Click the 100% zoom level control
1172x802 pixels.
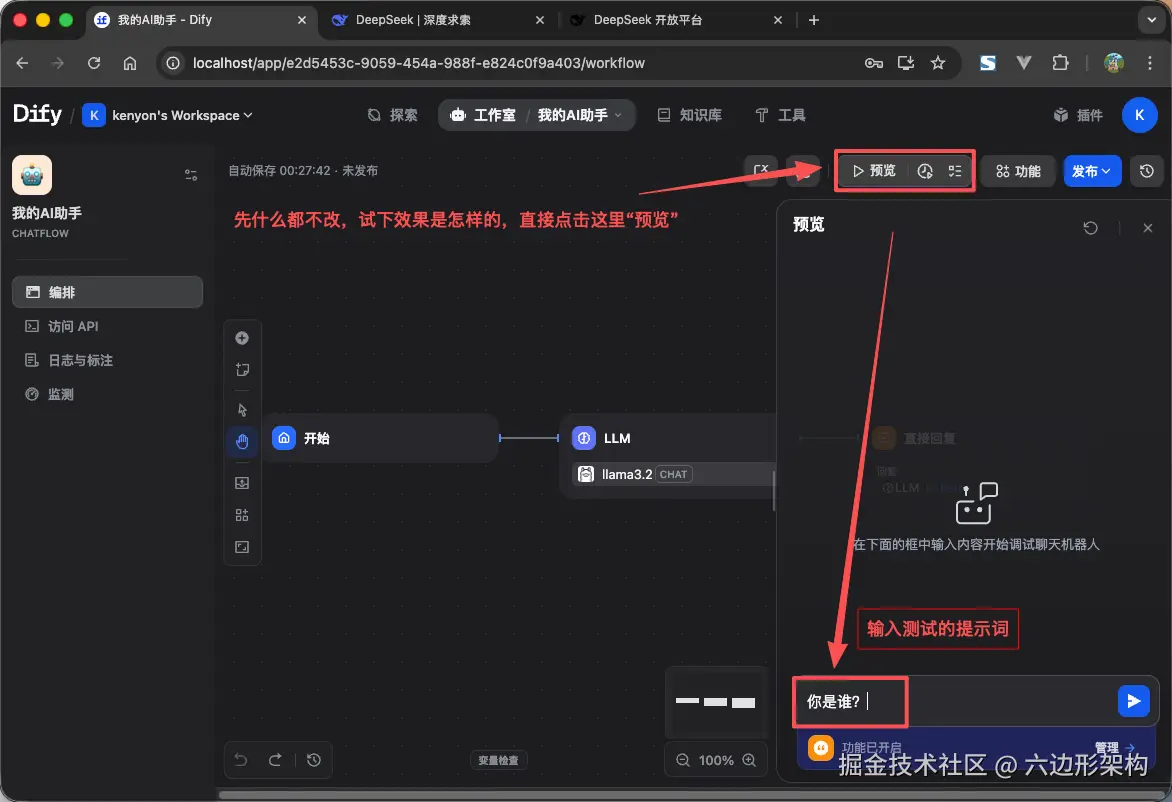715,759
